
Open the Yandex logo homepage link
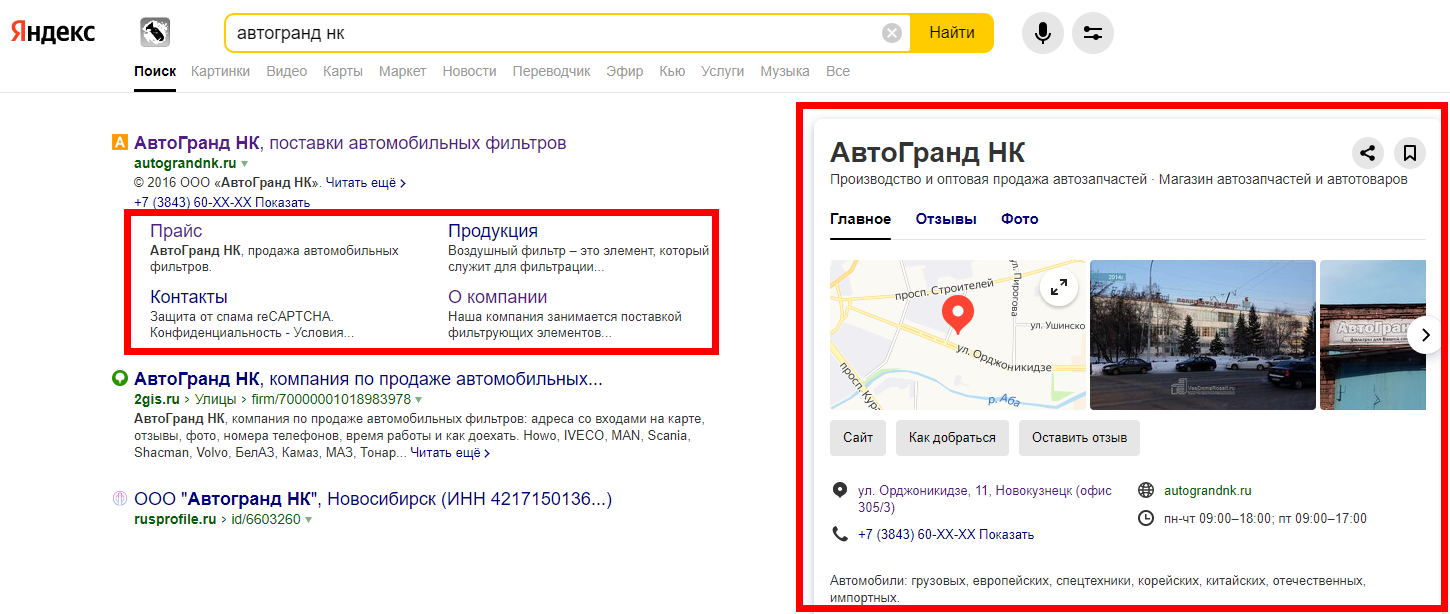pos(53,33)
